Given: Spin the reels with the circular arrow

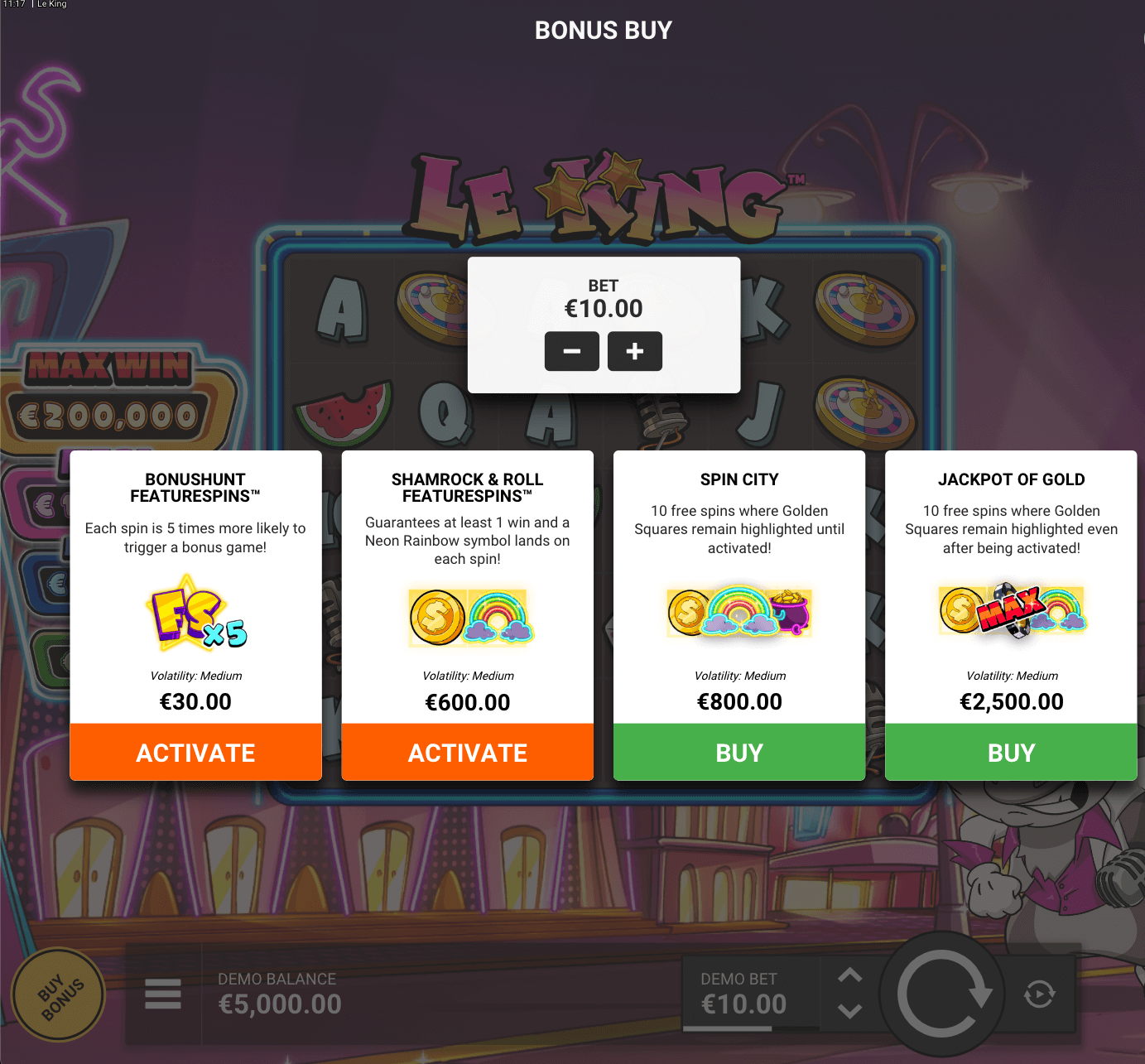Looking at the screenshot, I should pos(943,994).
